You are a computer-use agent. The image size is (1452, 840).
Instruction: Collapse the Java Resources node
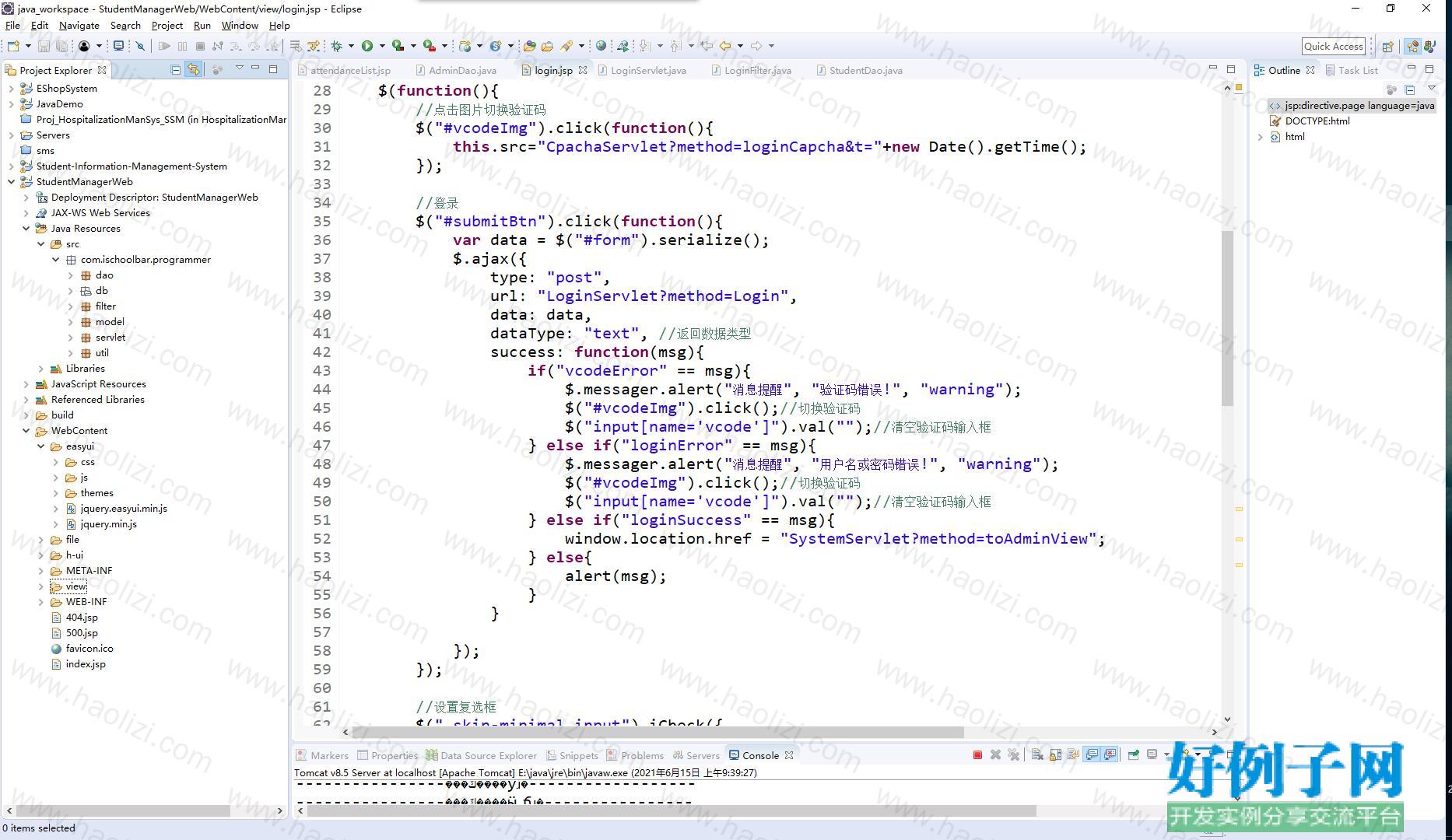[26, 229]
